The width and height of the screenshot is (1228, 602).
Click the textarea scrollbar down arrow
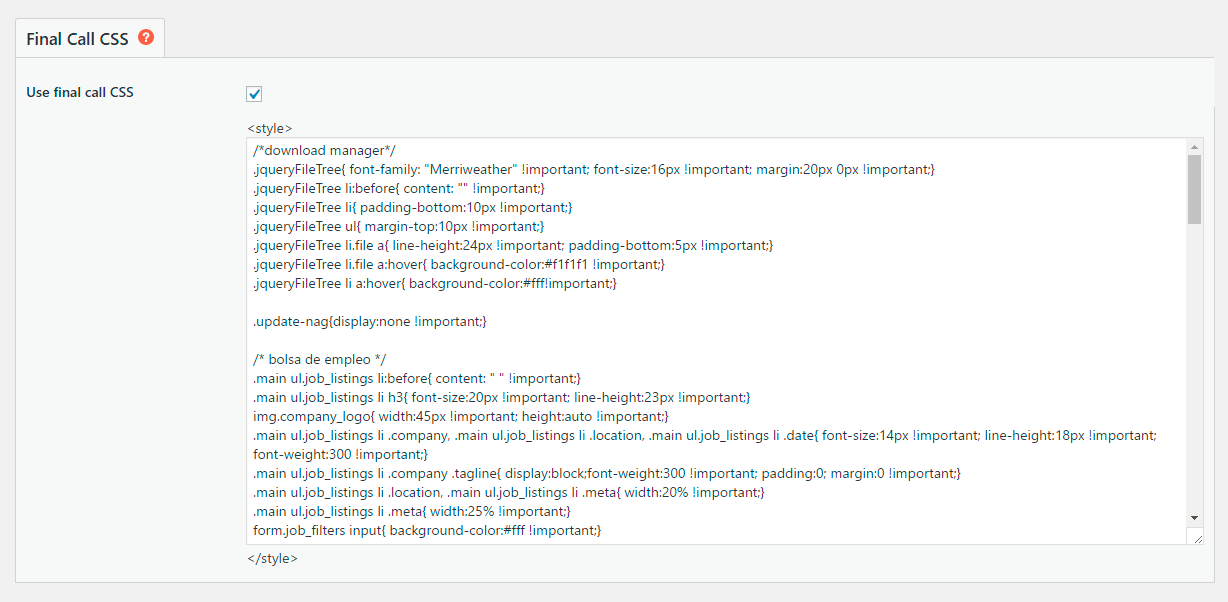(x=1194, y=517)
